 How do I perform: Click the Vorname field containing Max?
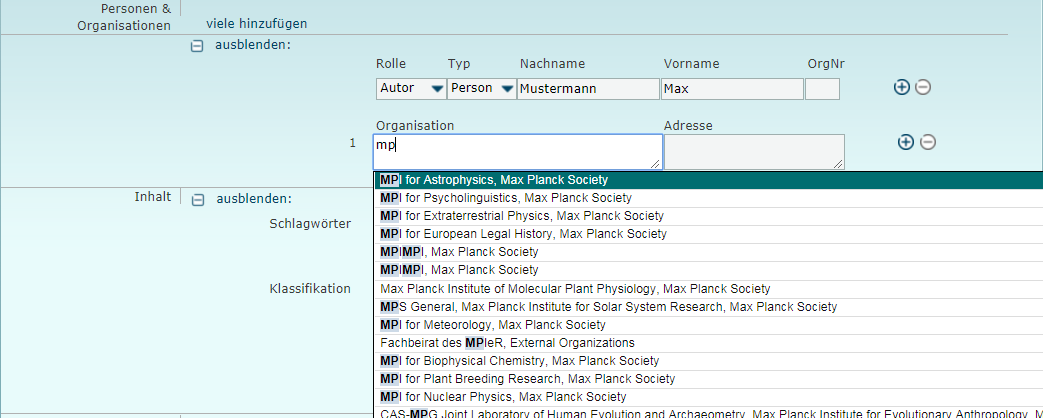click(732, 89)
